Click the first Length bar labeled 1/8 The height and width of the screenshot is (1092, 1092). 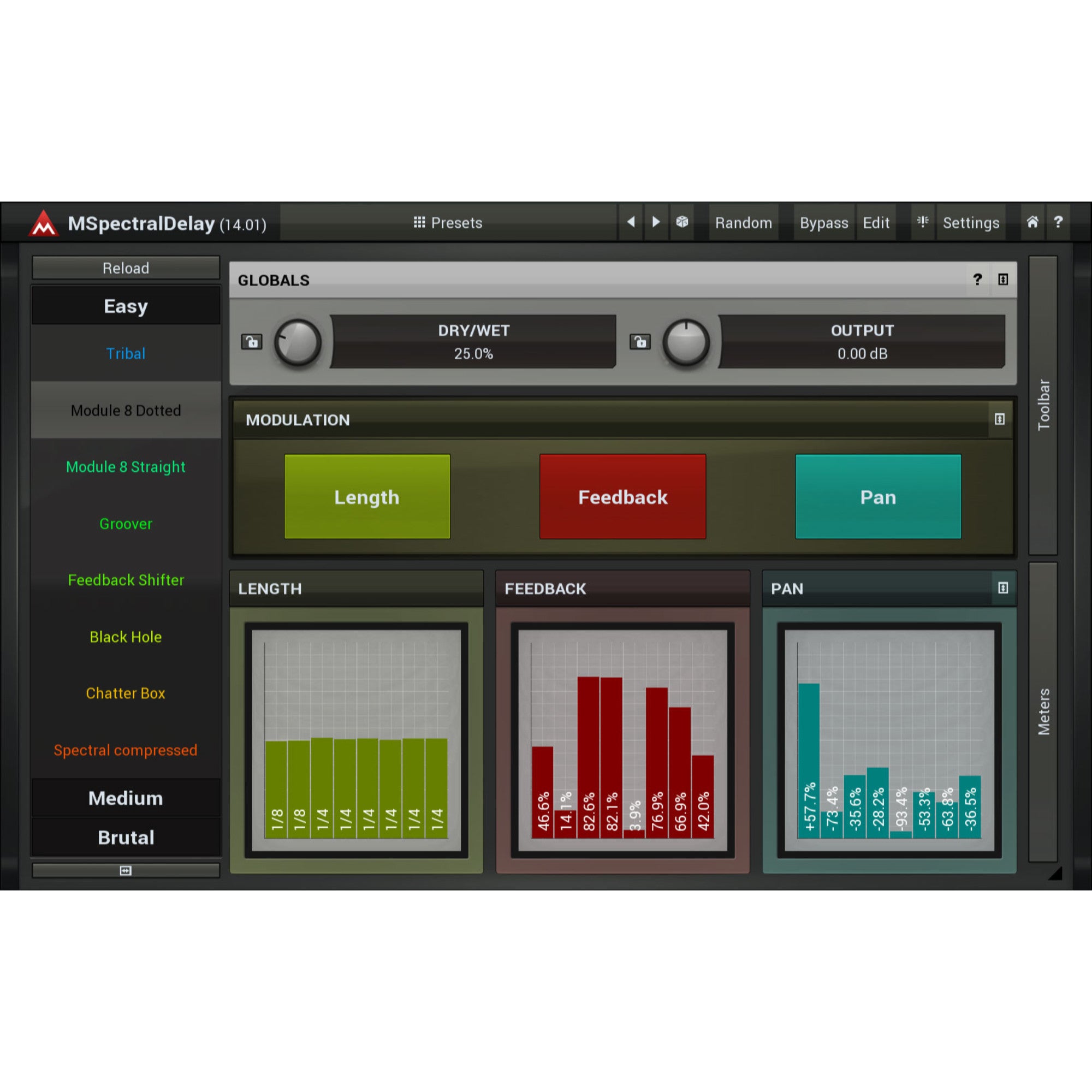276,789
